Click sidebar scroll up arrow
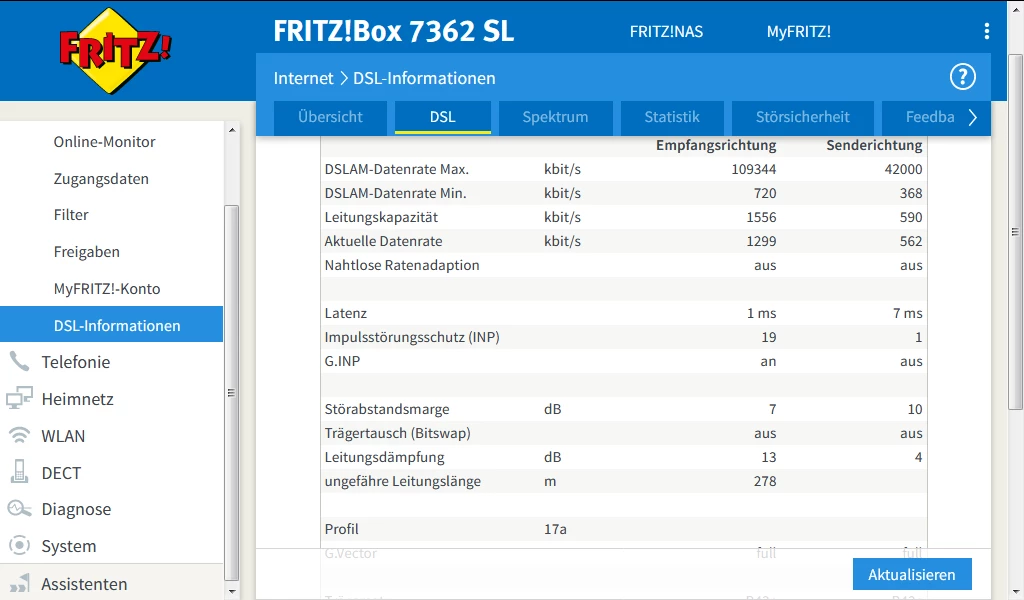The image size is (1024, 600). [x=232, y=130]
